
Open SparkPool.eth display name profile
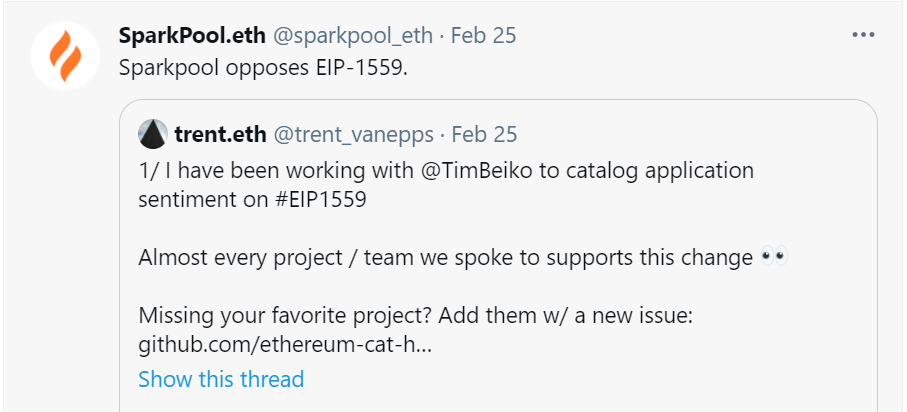point(192,36)
